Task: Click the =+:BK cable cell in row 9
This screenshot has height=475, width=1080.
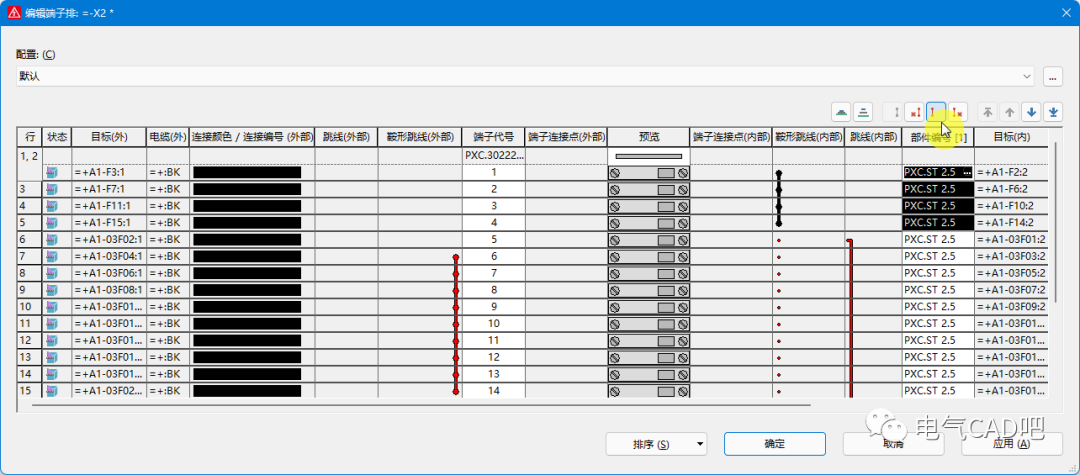Action: coord(168,290)
